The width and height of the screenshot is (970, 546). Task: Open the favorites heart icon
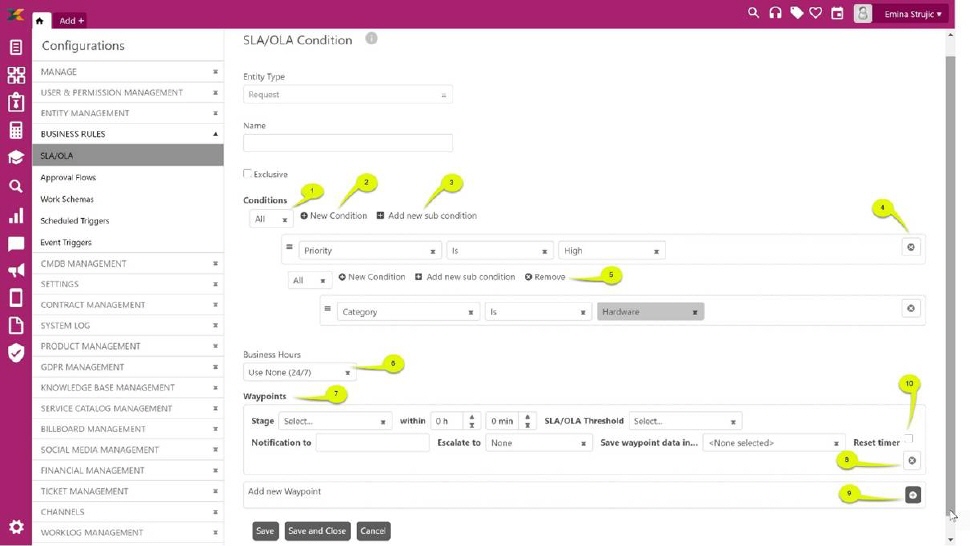click(x=816, y=13)
